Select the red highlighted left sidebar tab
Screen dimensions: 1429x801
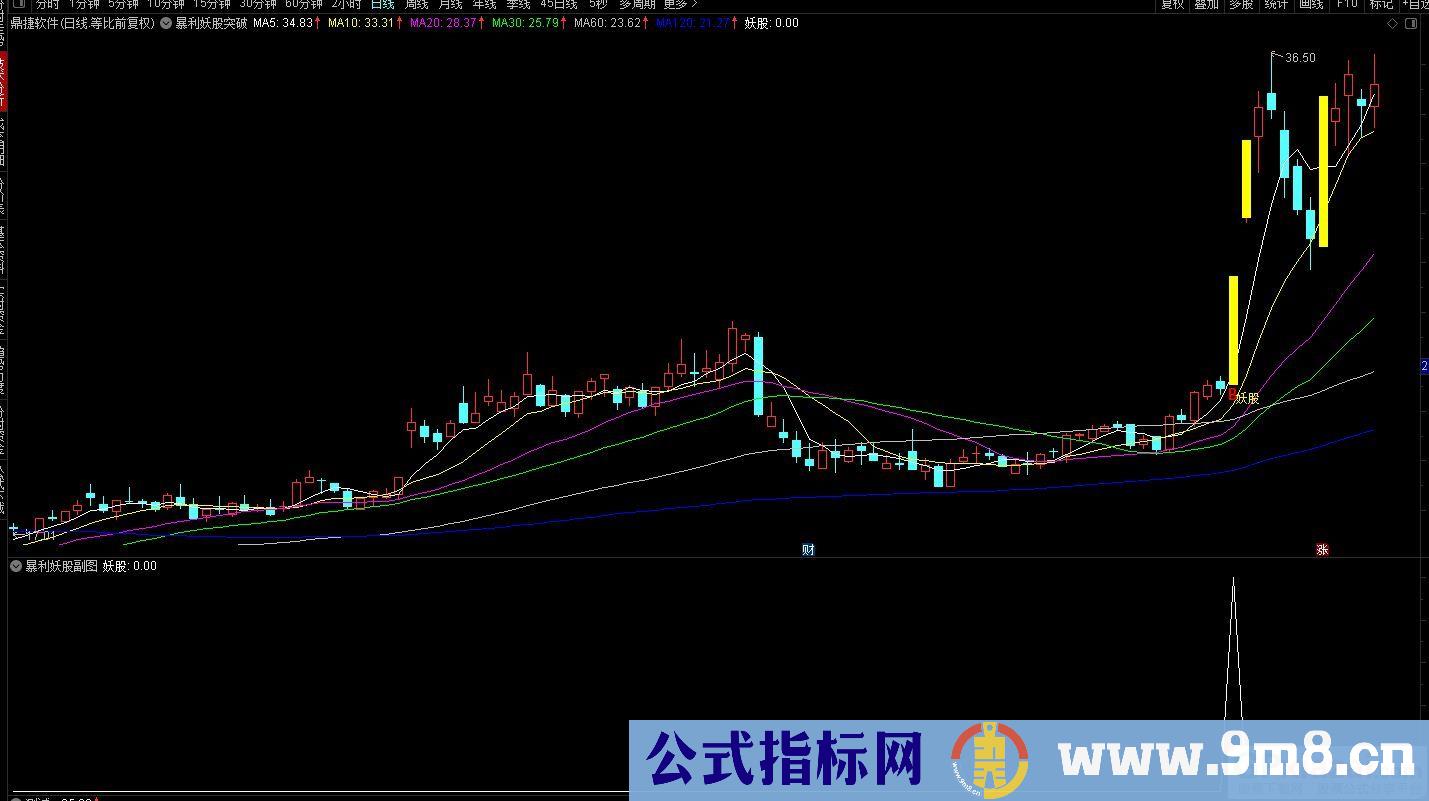3,83
